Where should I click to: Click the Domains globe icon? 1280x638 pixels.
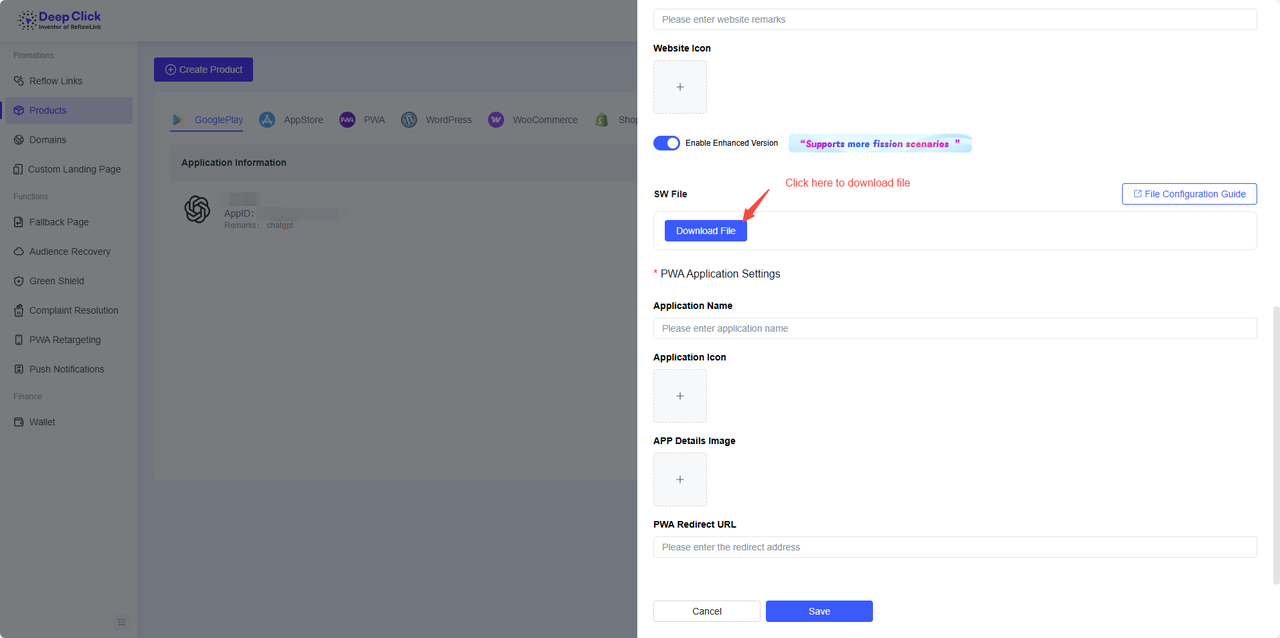[19, 140]
